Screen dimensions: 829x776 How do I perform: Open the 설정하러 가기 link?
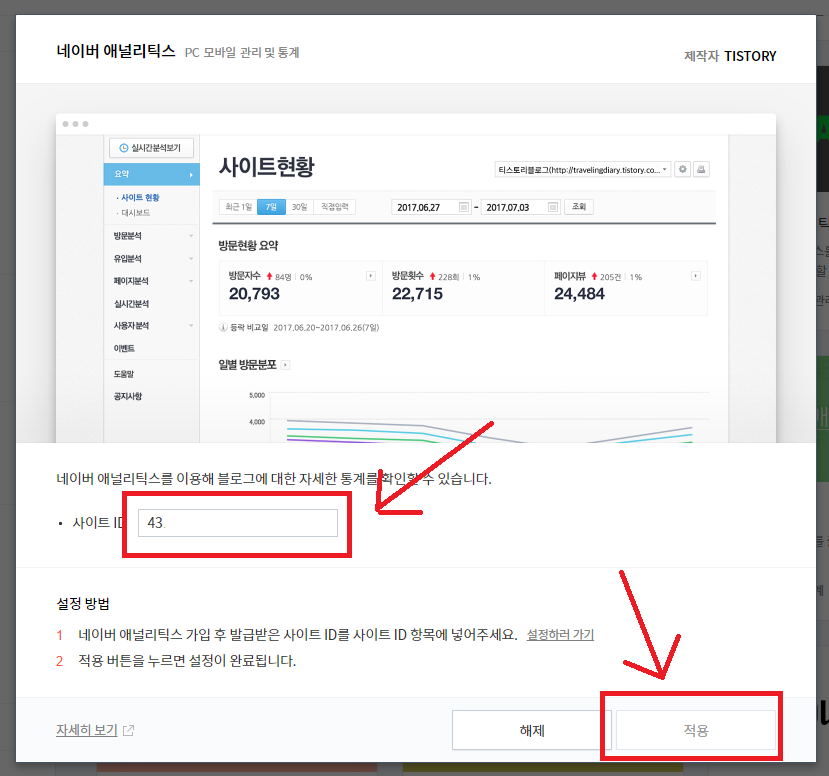560,634
